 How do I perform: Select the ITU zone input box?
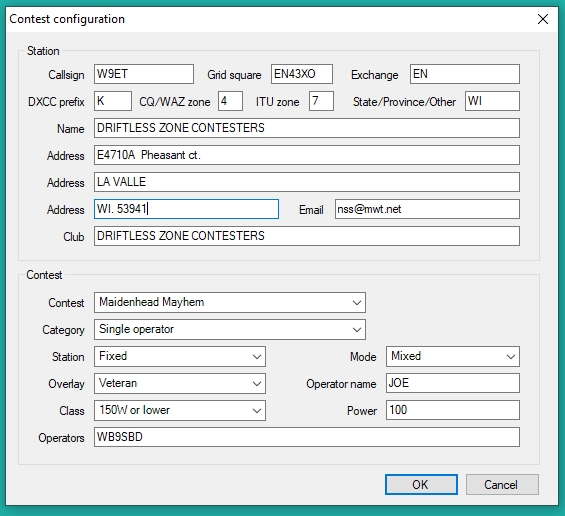321,101
